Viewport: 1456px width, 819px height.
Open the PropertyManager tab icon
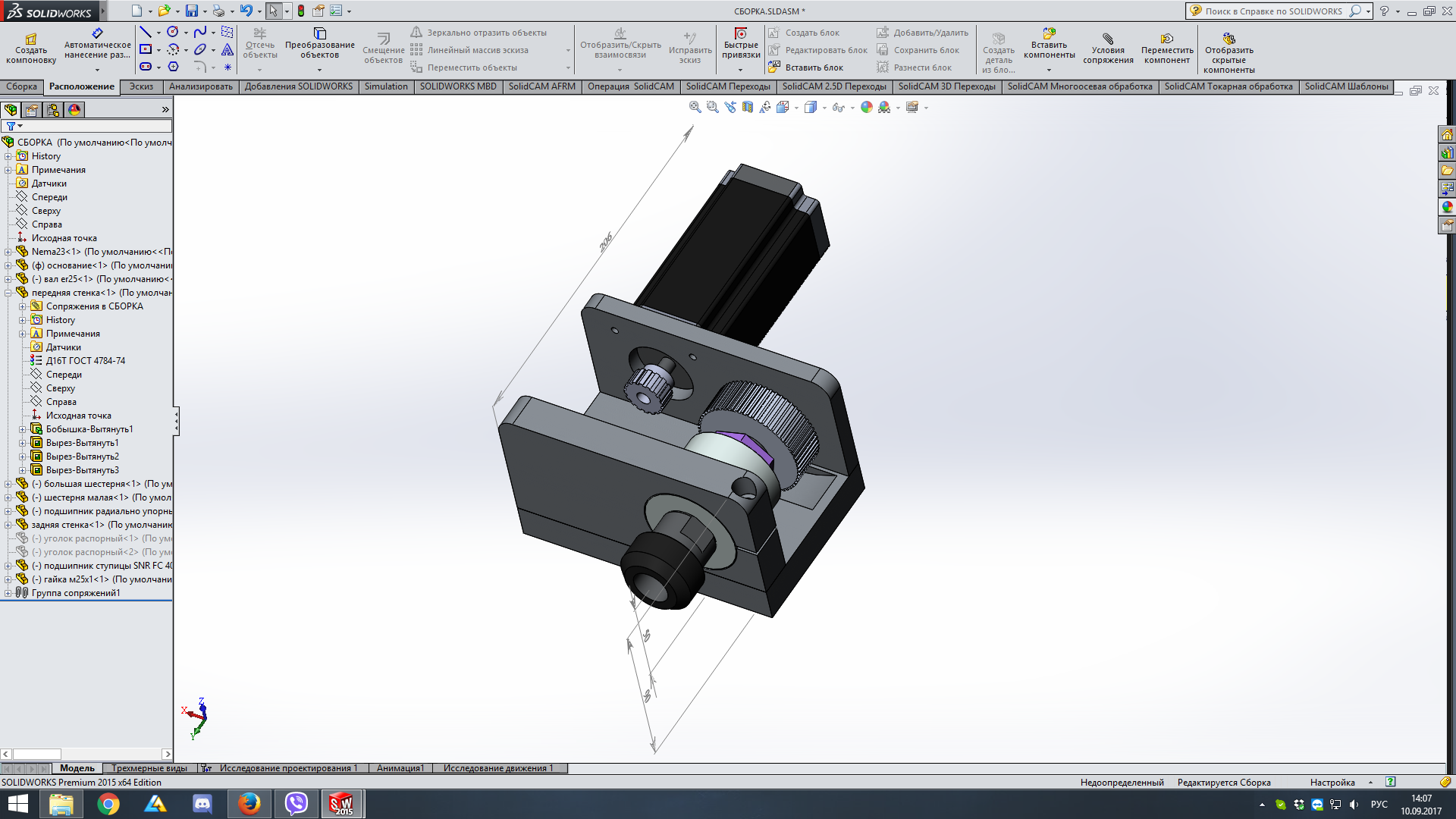(32, 110)
